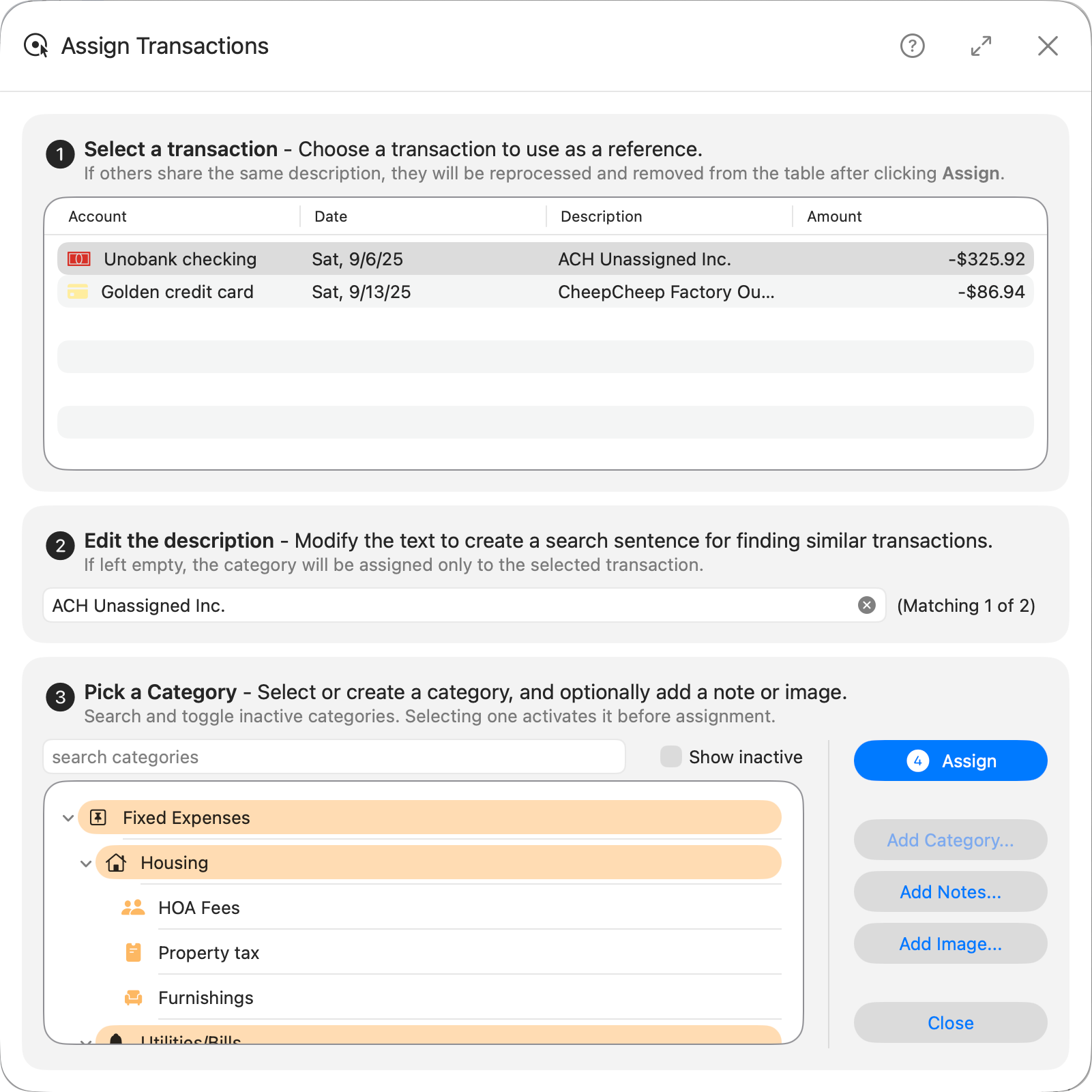Click the Golden credit card account icon
The width and height of the screenshot is (1092, 1092).
(78, 292)
